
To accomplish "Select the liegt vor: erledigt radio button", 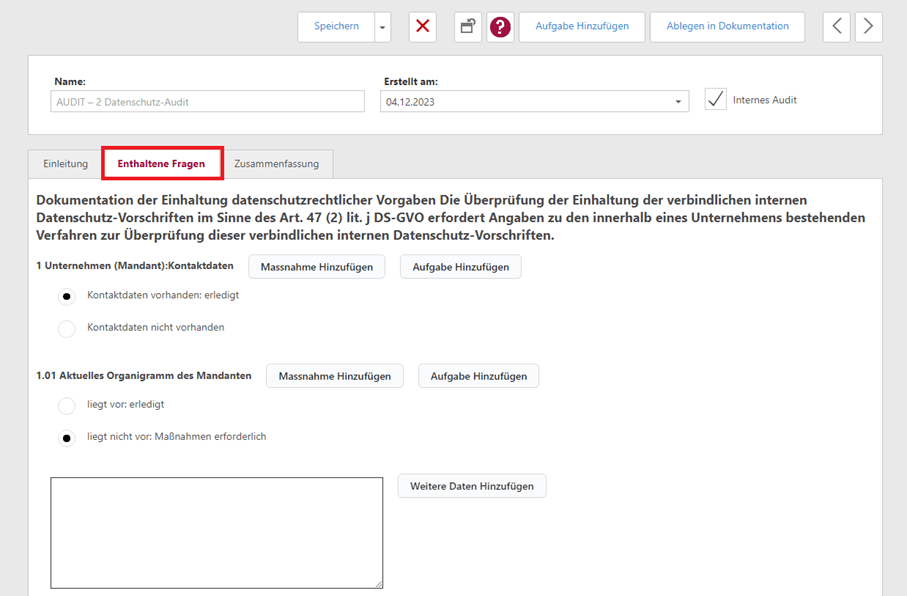I will pos(66,405).
